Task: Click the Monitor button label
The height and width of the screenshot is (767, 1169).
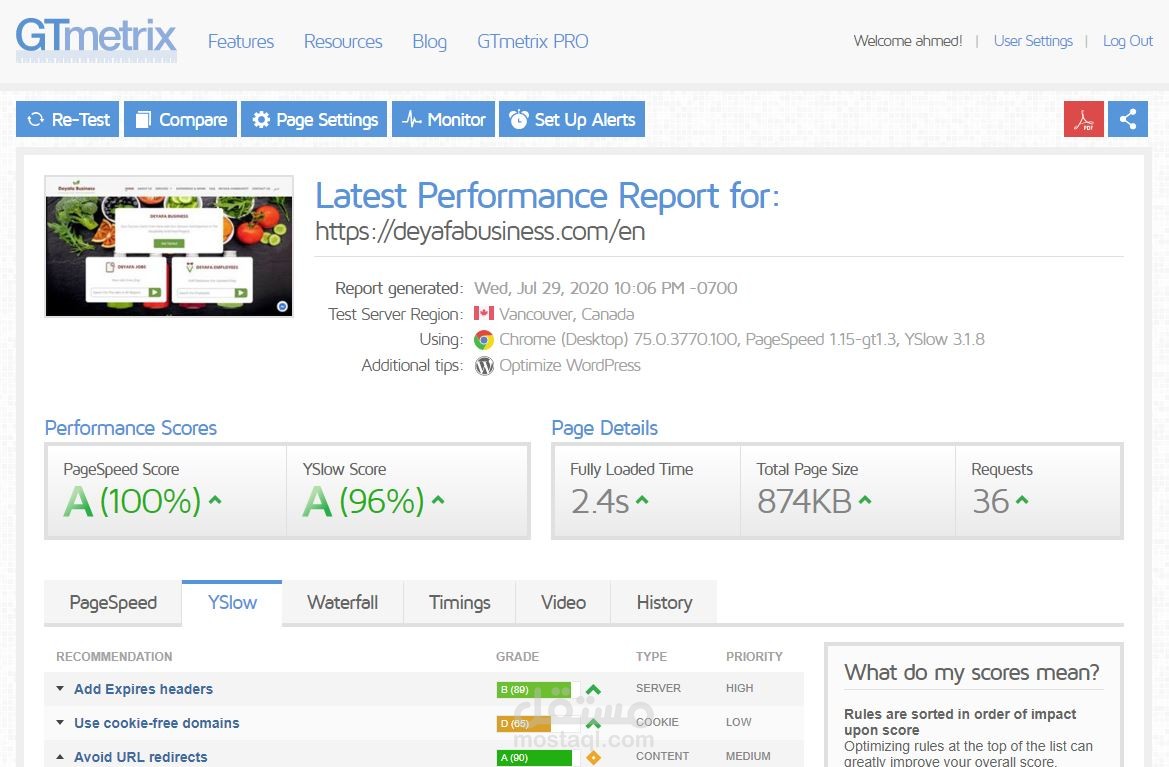Action: pos(456,119)
